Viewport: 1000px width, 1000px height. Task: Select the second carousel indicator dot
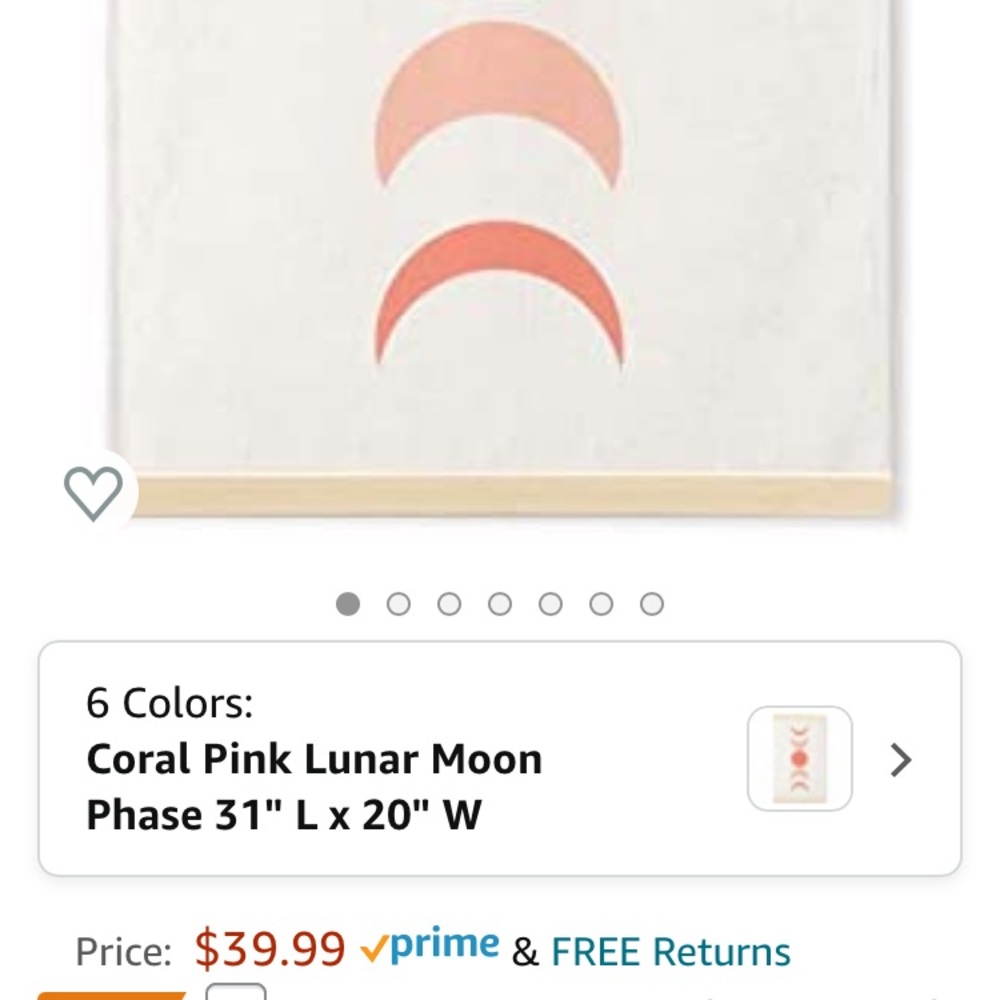[399, 603]
